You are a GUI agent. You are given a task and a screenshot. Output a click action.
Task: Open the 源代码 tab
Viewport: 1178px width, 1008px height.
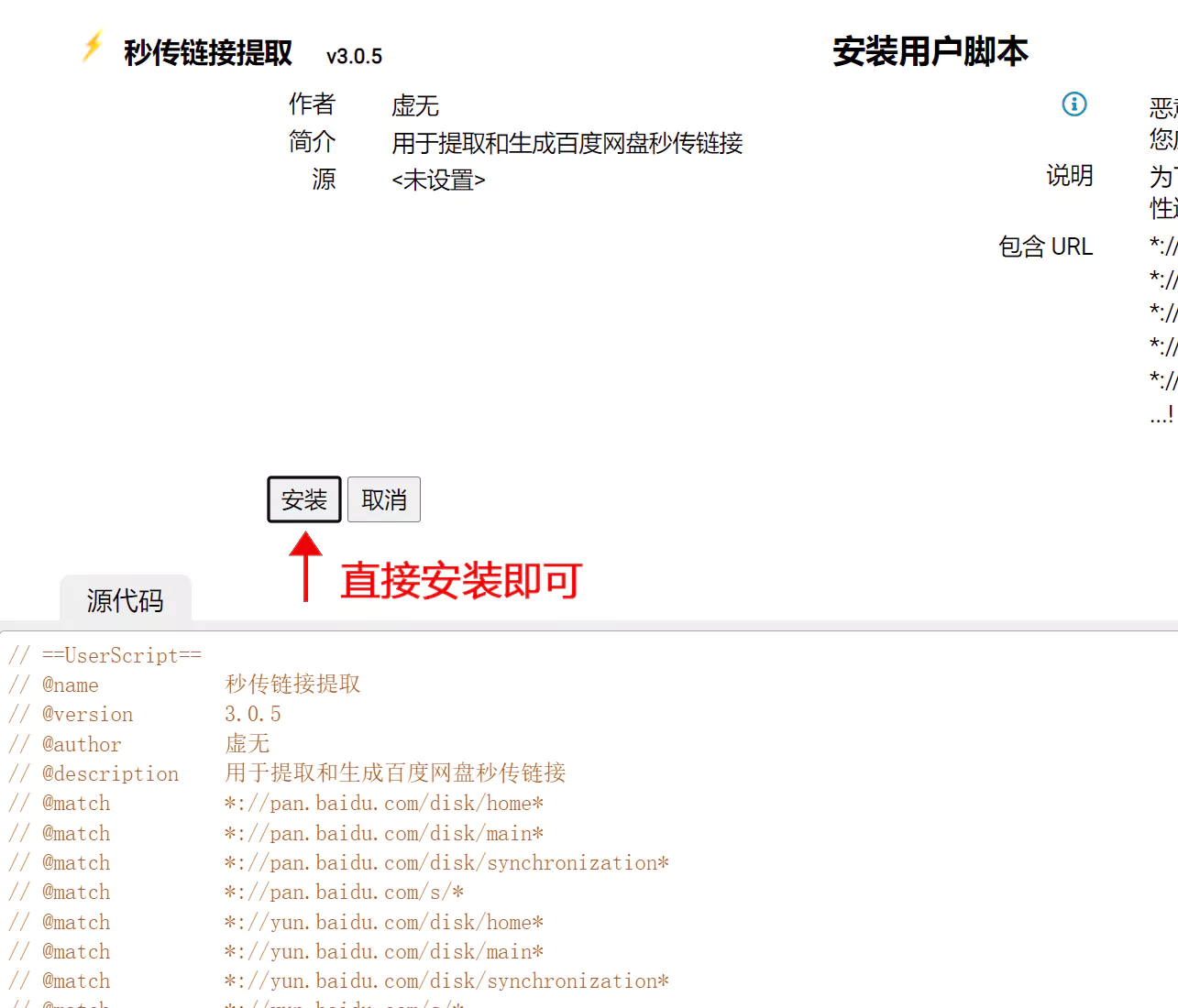pyautogui.click(x=126, y=600)
